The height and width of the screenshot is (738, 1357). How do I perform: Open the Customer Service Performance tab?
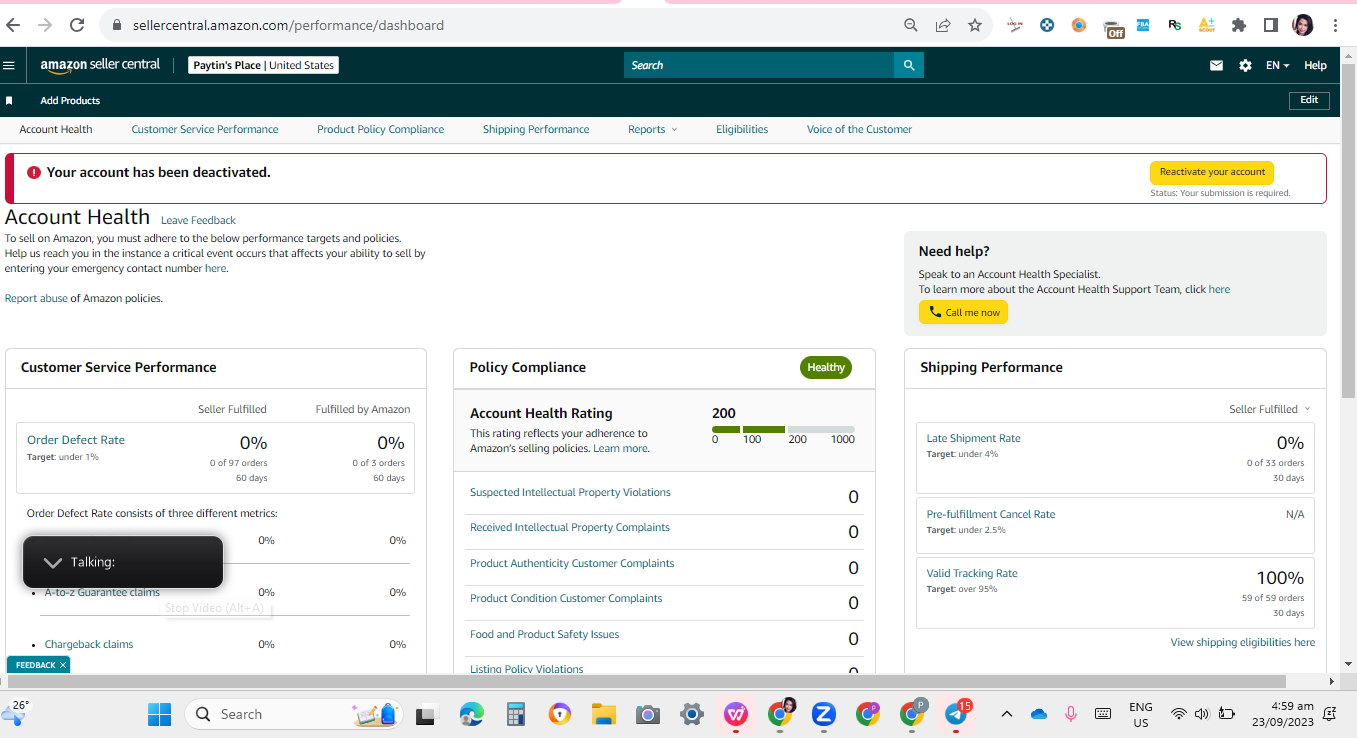pyautogui.click(x=205, y=129)
